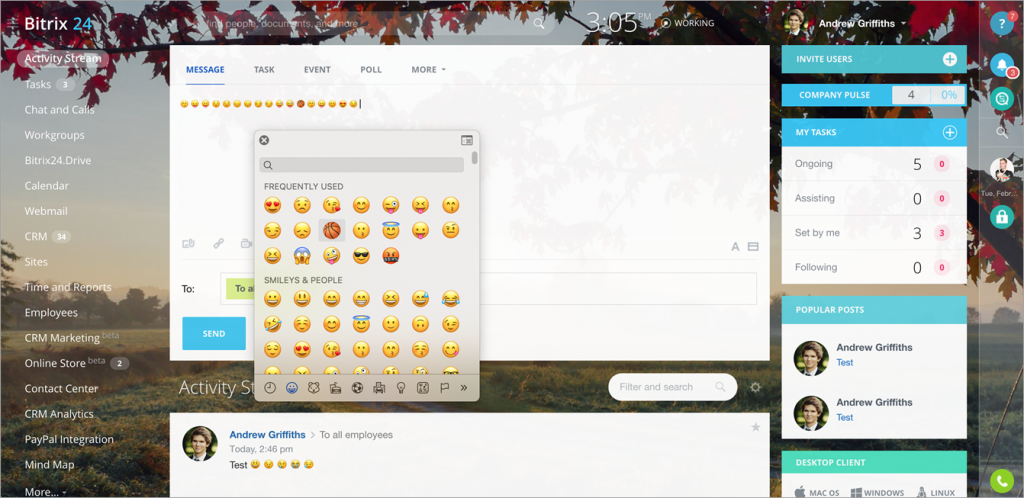Select the Smileys & People category icon
Screen dimensions: 1024x498
tap(292, 388)
